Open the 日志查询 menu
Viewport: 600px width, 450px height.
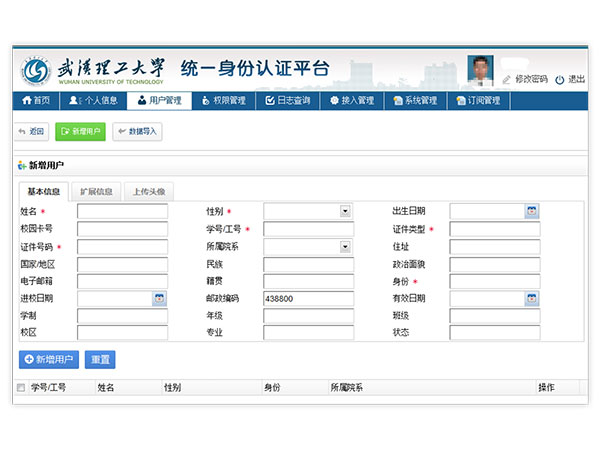coord(287,100)
